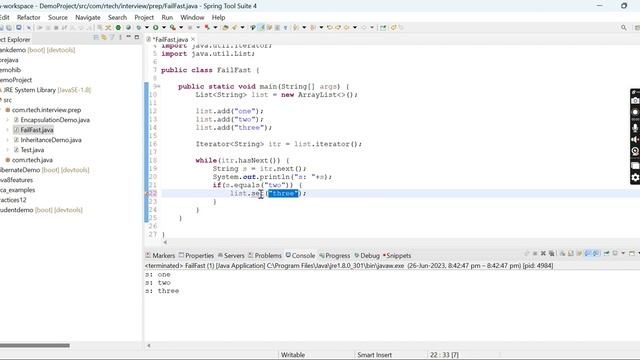Open the Help menu
The image size is (640, 360).
coord(218,18)
